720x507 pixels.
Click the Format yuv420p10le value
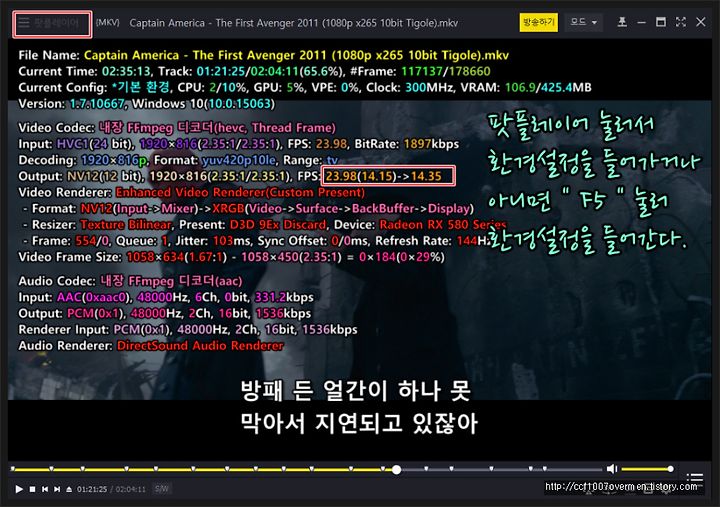(239, 160)
